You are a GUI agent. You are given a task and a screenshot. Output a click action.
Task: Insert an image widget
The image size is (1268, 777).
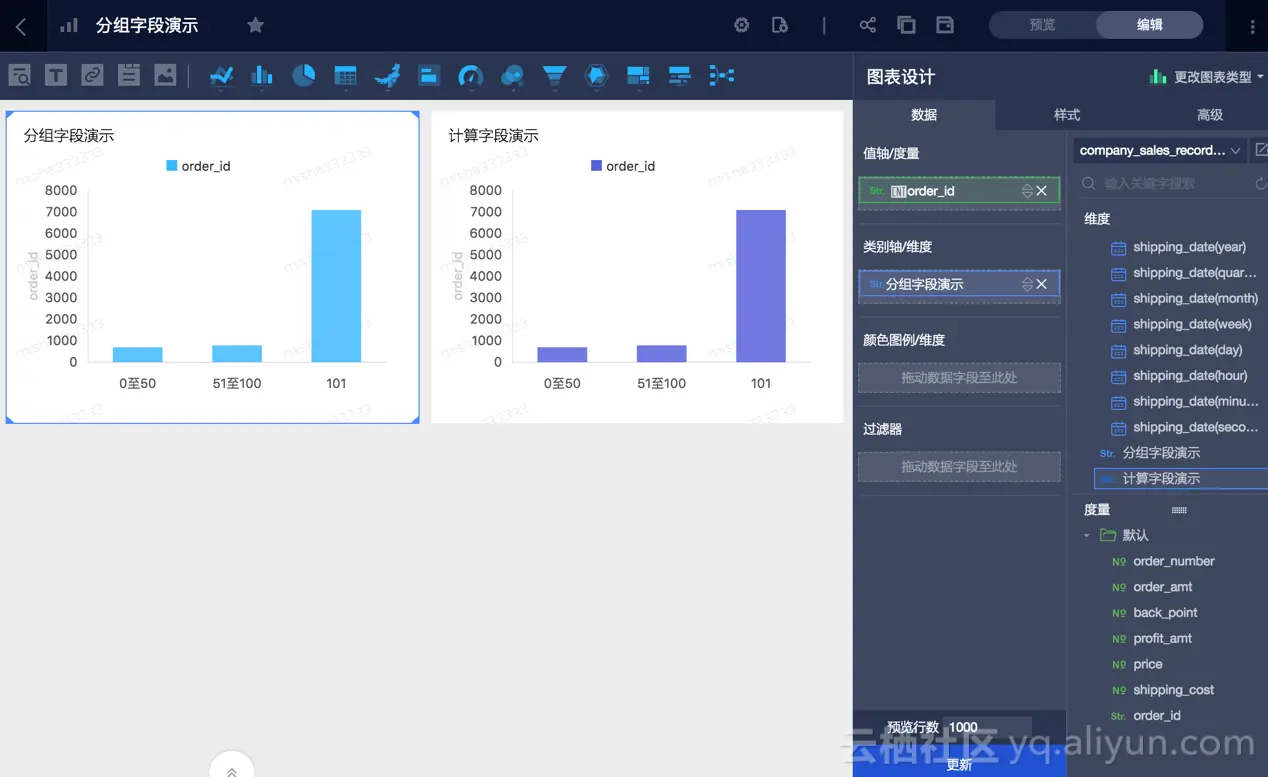point(165,75)
